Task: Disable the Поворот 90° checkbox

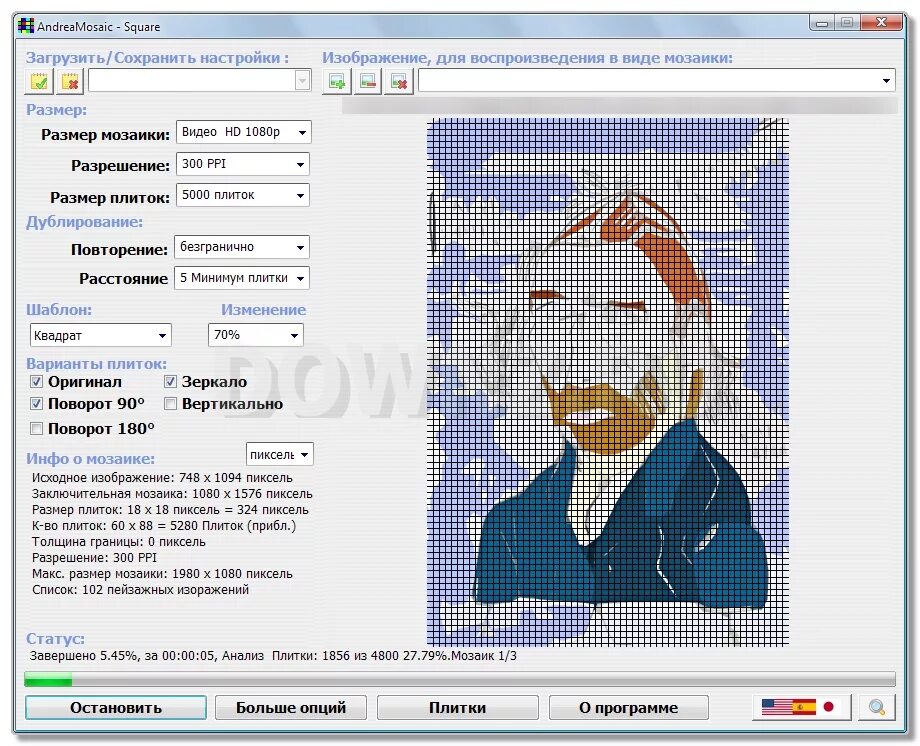Action: tap(36, 404)
